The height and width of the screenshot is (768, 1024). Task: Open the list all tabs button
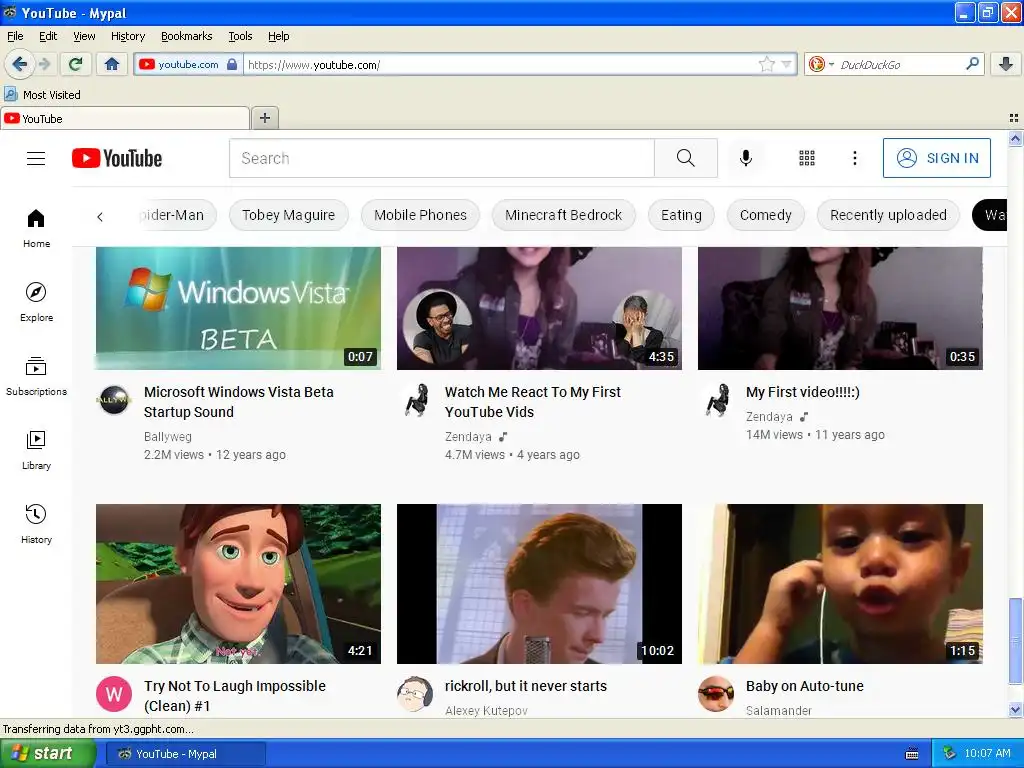[1014, 118]
